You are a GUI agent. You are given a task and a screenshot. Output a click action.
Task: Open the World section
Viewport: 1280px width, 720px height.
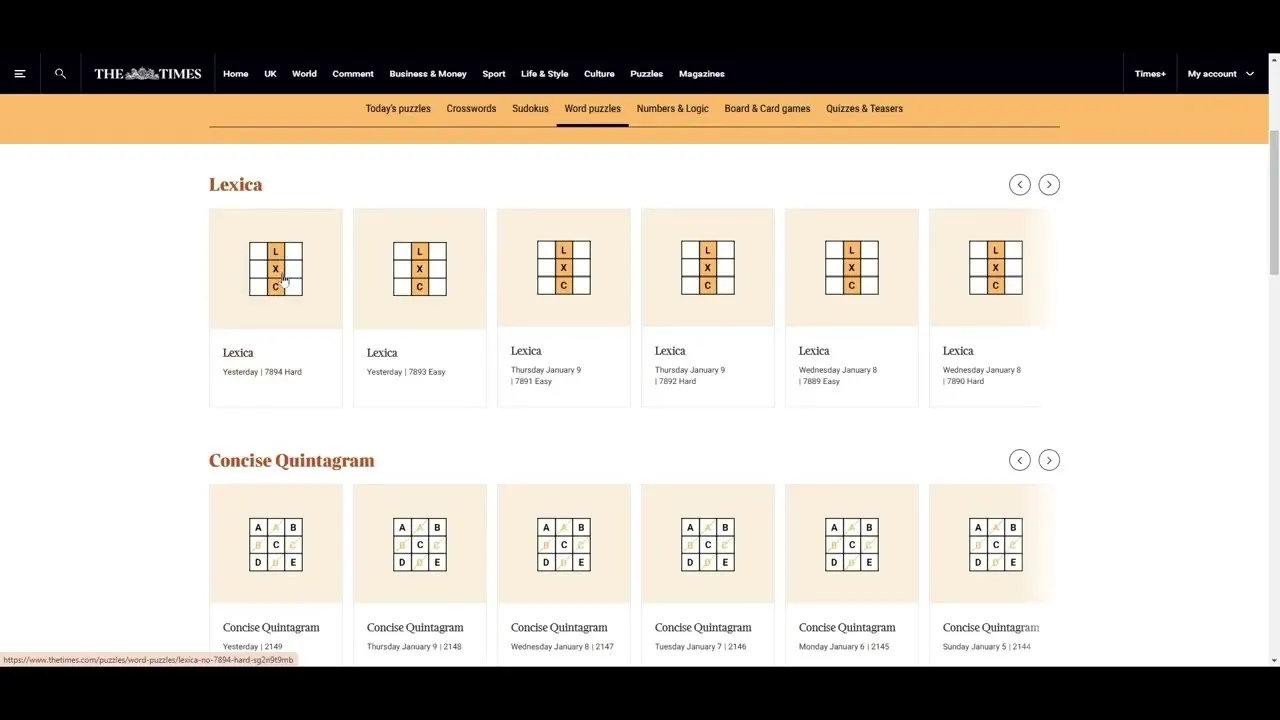[304, 74]
